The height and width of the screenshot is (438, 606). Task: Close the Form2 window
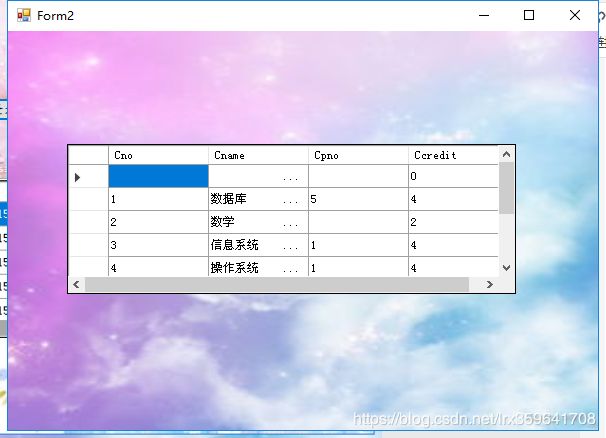coord(575,15)
